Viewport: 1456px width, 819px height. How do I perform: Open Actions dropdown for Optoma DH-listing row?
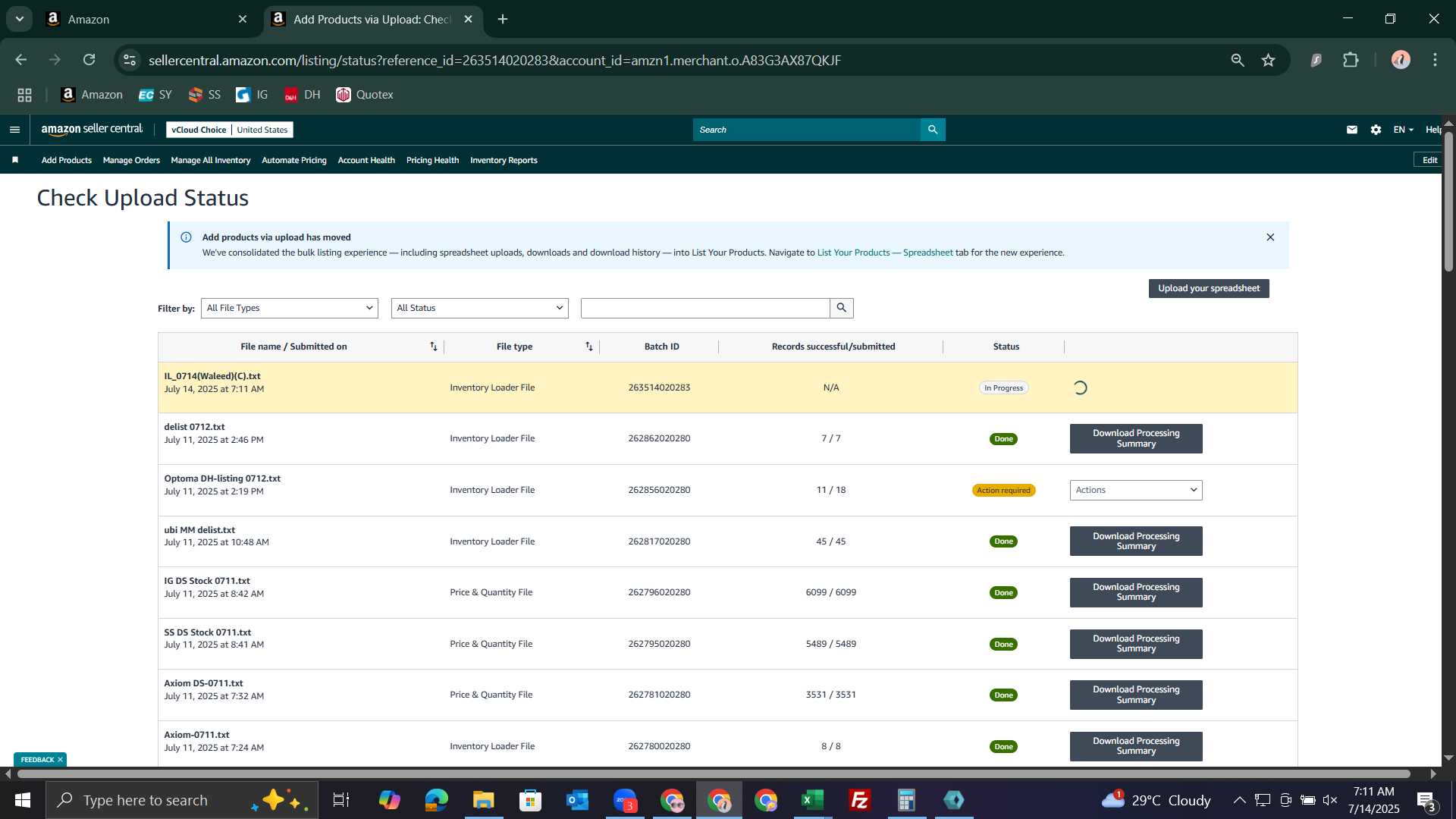point(1136,490)
